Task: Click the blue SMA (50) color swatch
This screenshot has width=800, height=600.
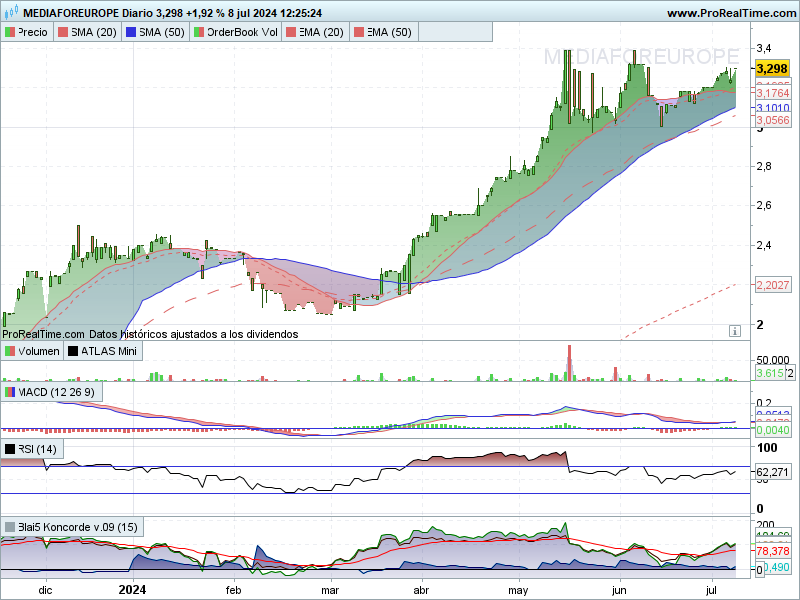Action: coord(131,32)
